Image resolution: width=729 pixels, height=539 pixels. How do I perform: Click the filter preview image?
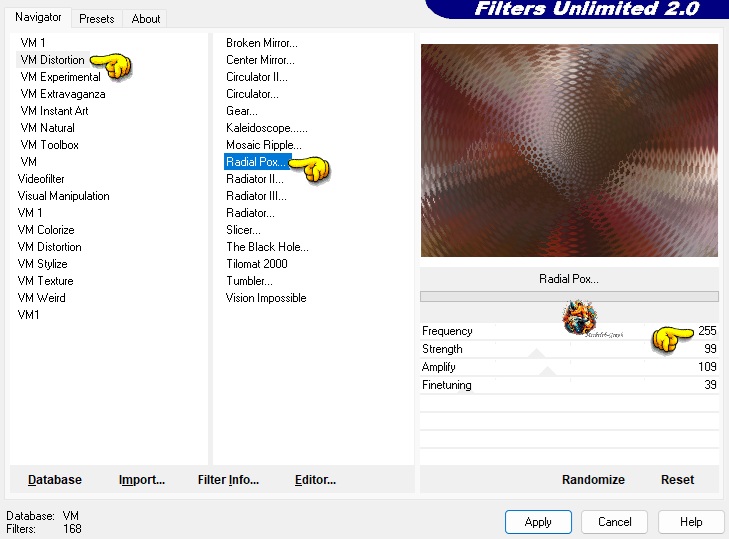(569, 150)
